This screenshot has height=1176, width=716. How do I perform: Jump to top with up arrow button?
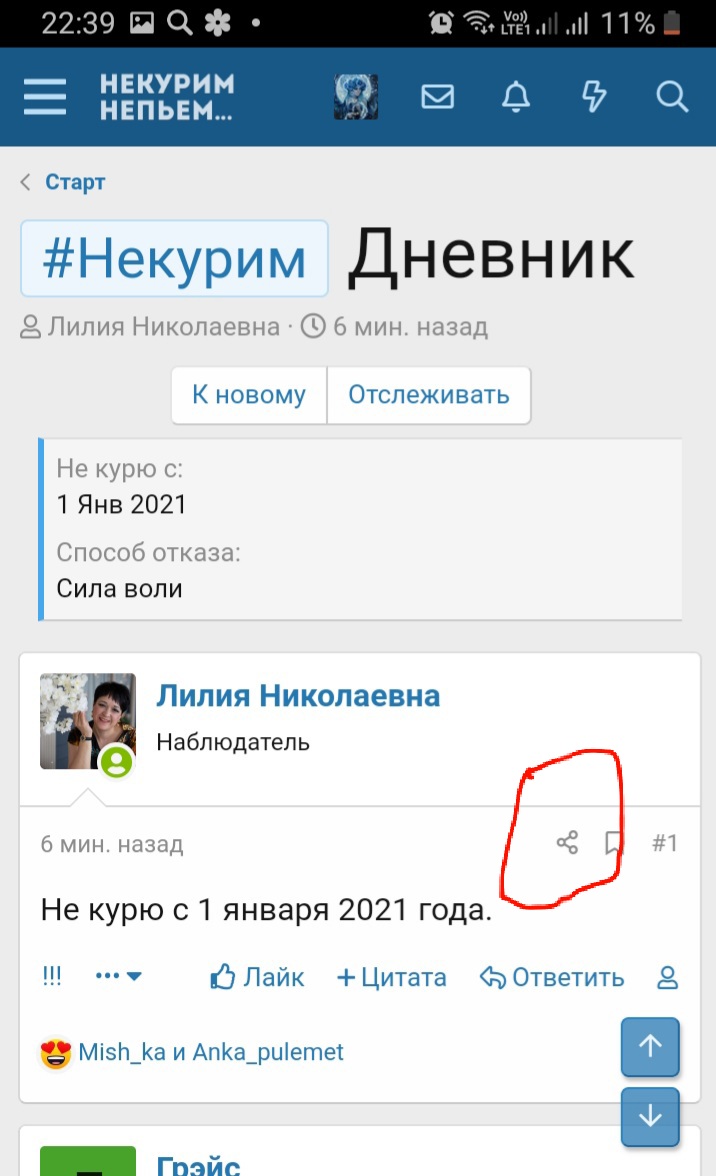pos(650,1046)
